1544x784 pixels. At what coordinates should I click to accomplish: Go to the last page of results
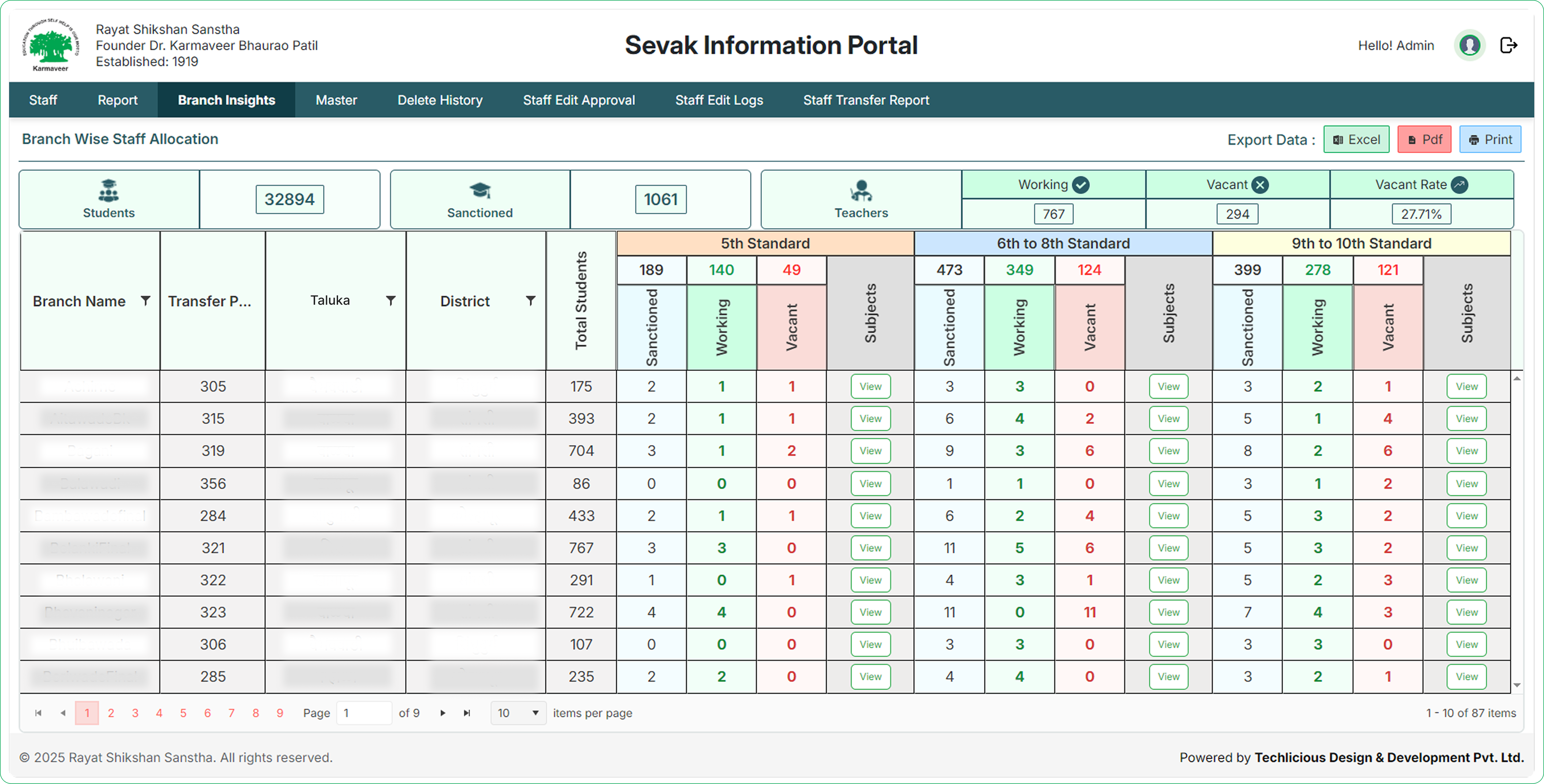(x=467, y=713)
